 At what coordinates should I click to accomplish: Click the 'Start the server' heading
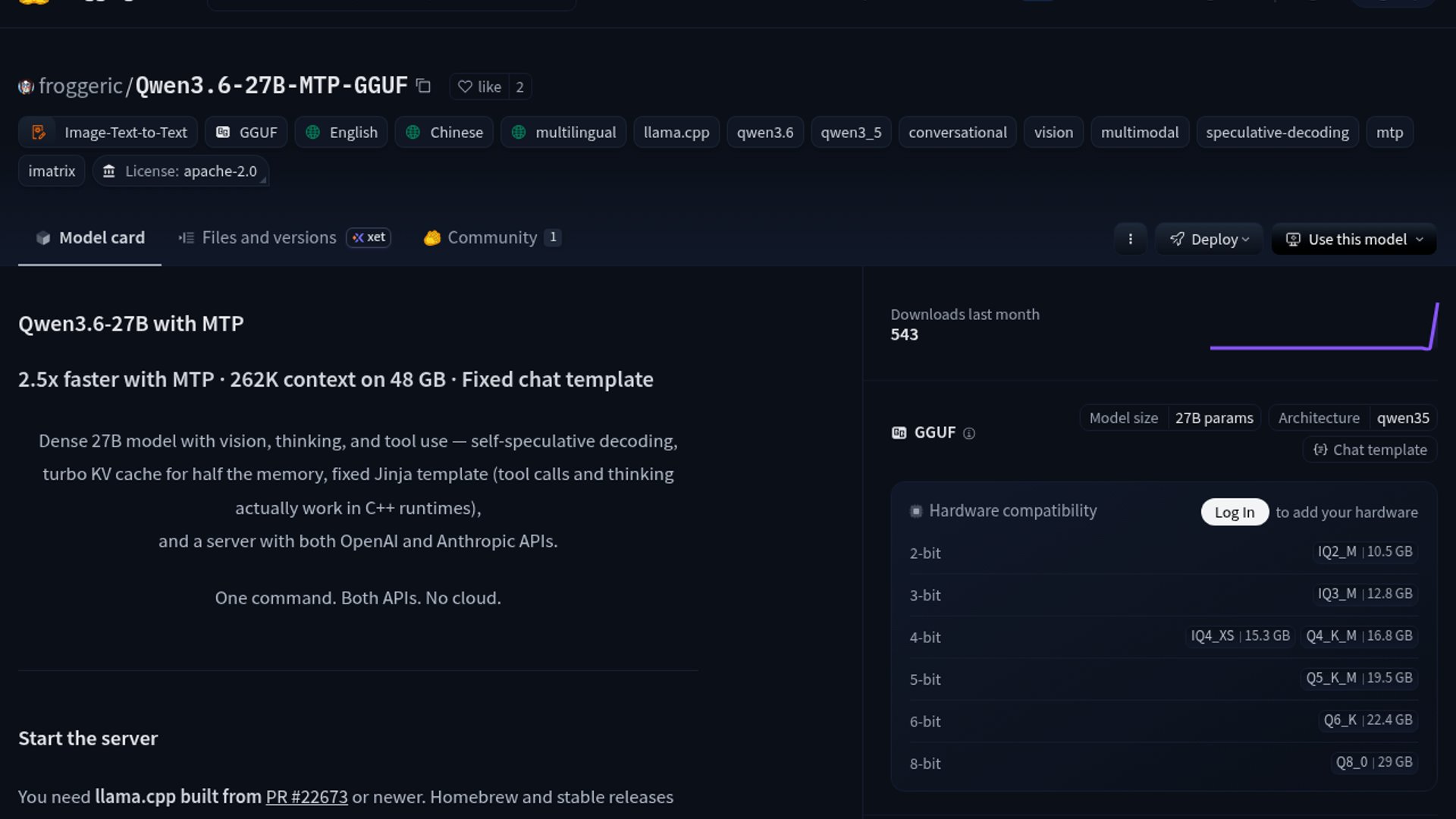[x=88, y=739]
